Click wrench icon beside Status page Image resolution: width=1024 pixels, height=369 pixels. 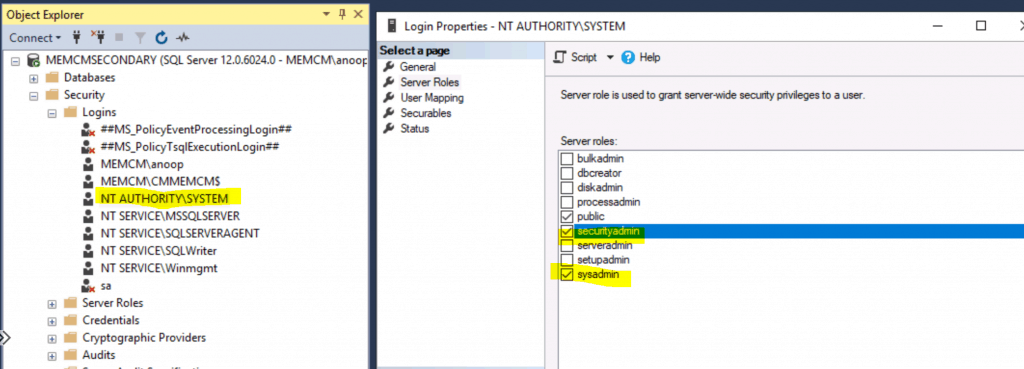(x=389, y=129)
